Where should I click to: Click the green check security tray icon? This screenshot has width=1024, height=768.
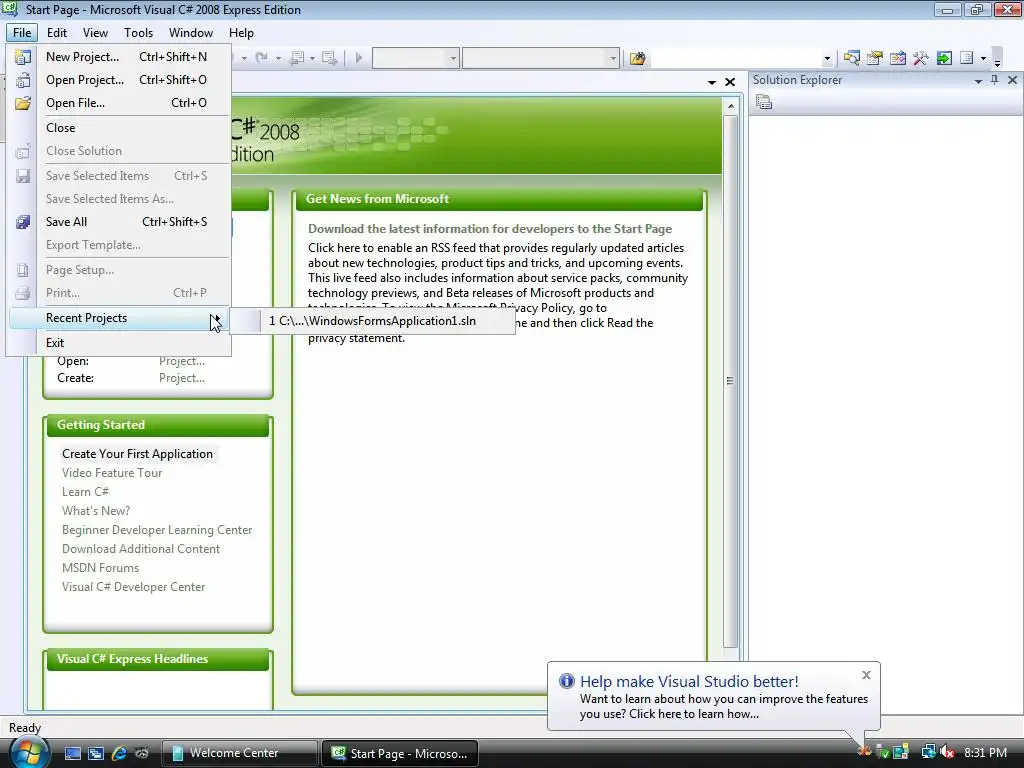[883, 752]
